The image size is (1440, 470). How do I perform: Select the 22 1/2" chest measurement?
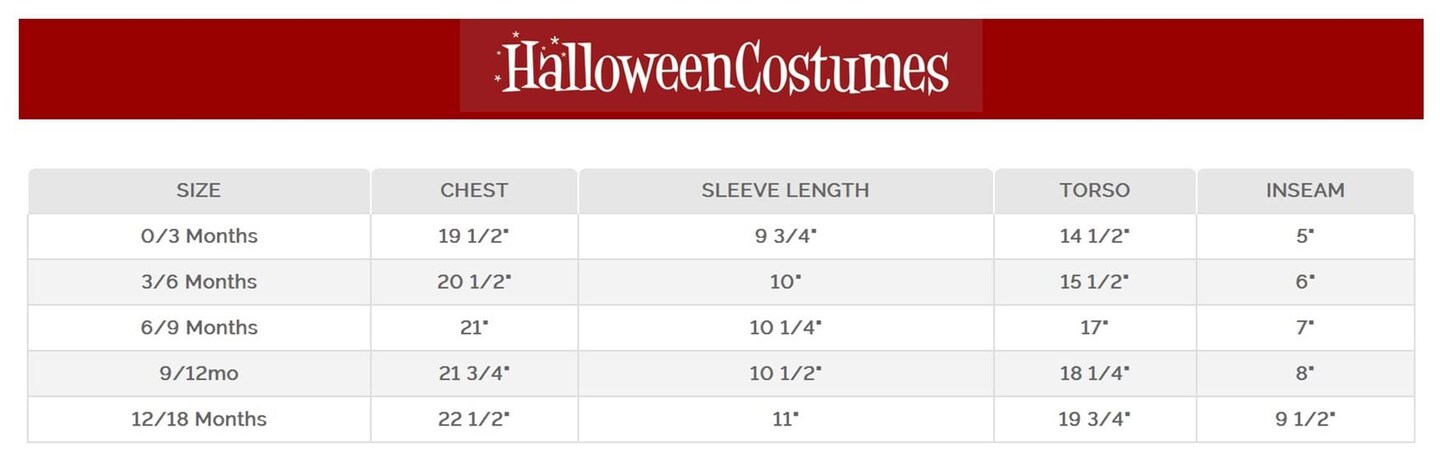pyautogui.click(x=474, y=419)
